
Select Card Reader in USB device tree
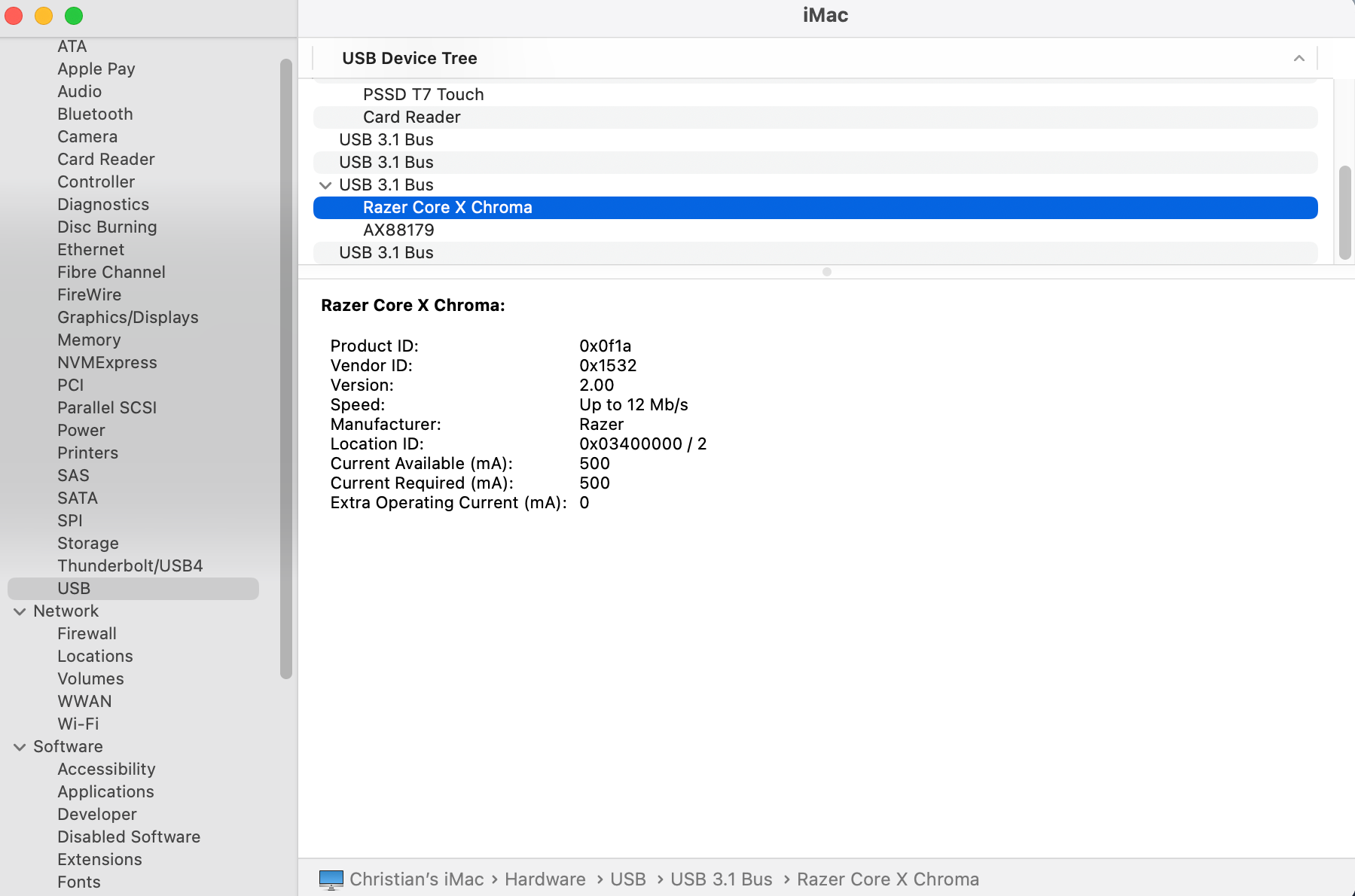click(x=815, y=117)
